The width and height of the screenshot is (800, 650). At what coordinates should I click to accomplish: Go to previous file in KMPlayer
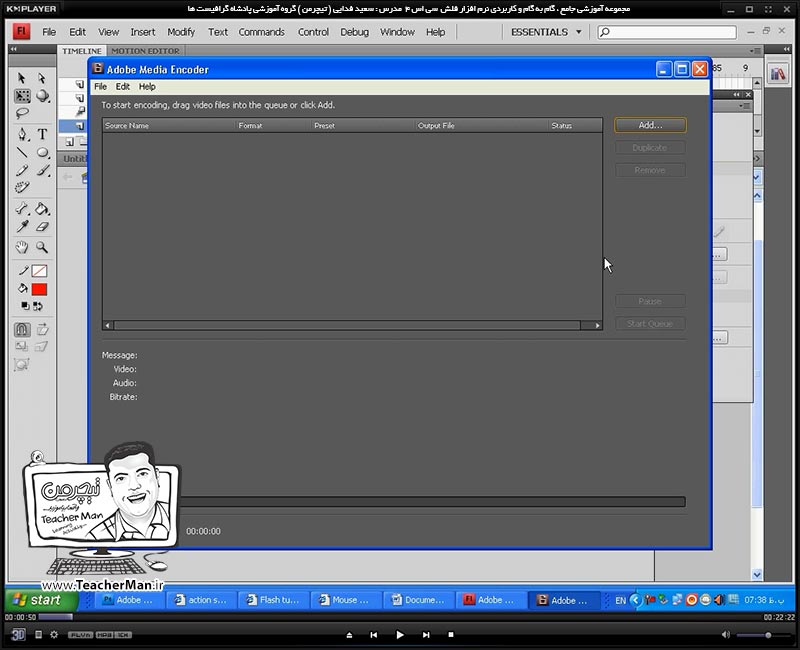373,635
